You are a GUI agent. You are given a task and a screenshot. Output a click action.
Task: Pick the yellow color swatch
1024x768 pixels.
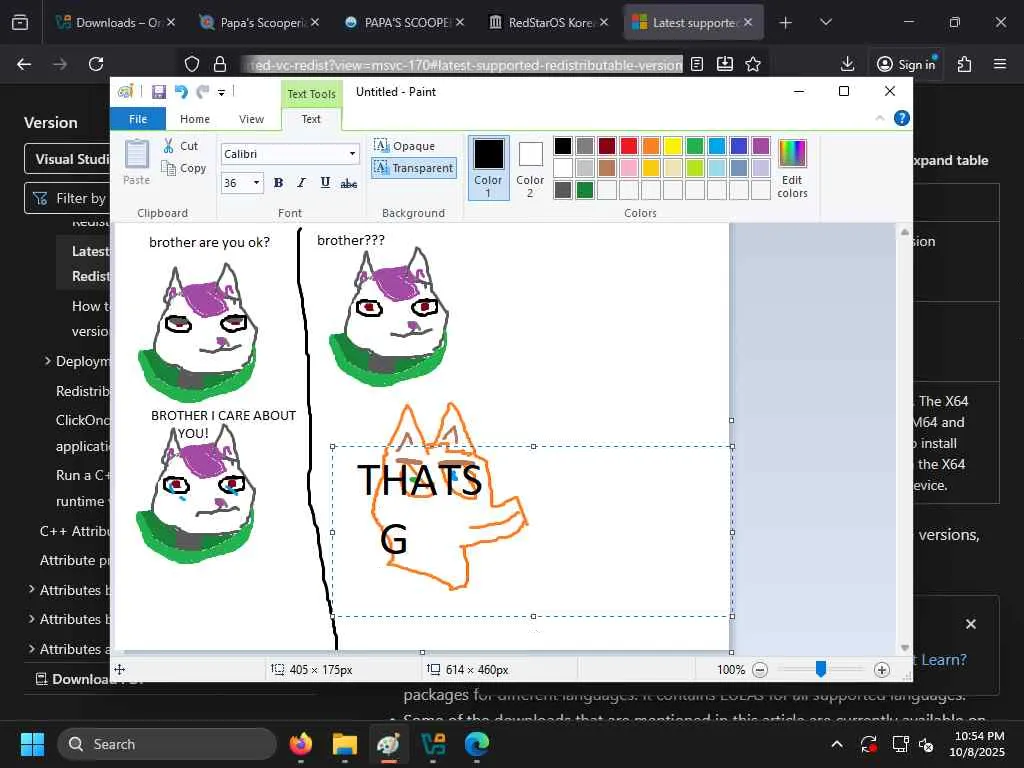pyautogui.click(x=673, y=146)
